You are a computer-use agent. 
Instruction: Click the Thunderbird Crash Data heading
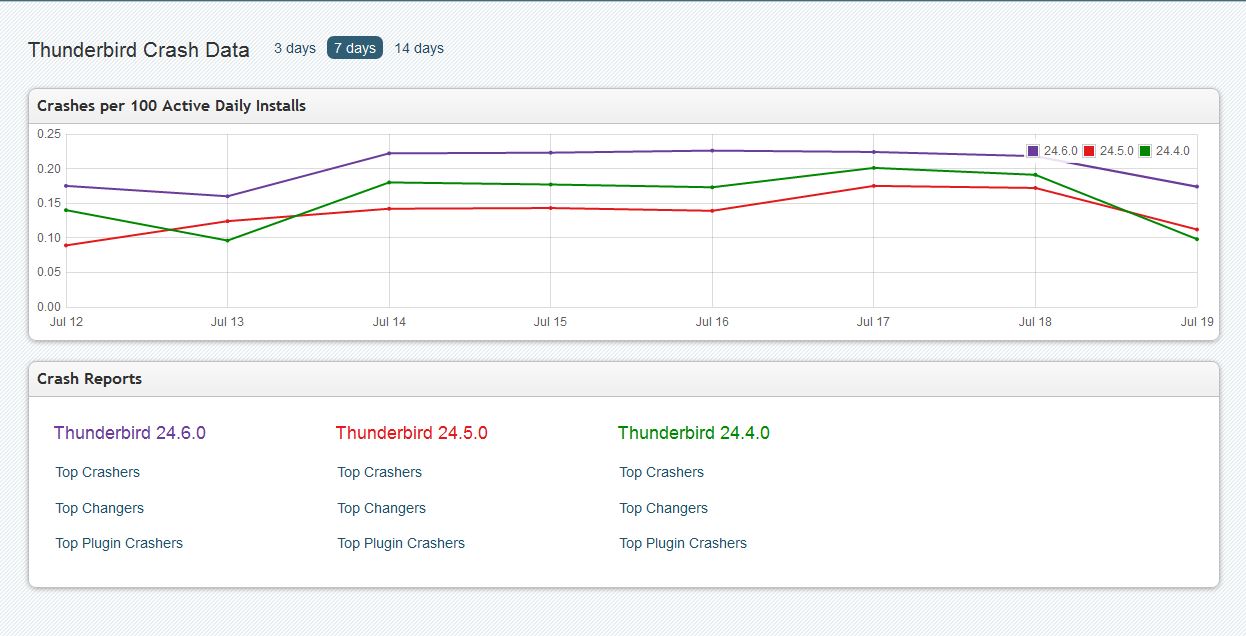[x=139, y=50]
